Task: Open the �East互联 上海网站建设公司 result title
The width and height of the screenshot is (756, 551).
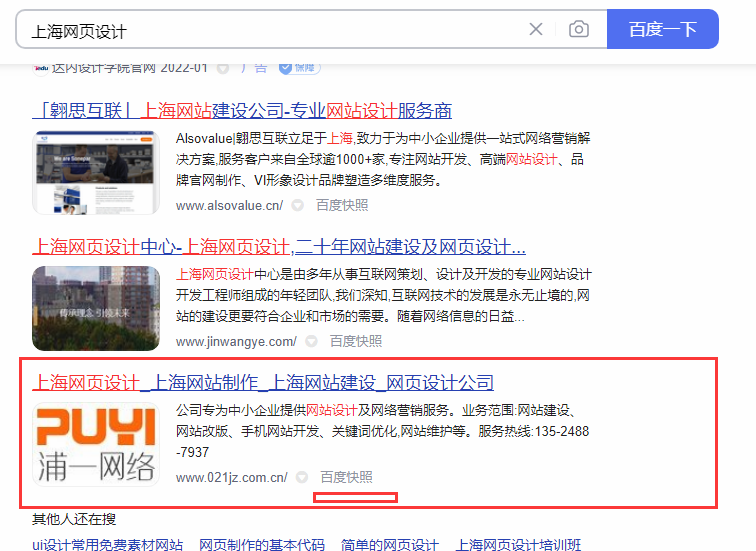Action: coord(242,111)
